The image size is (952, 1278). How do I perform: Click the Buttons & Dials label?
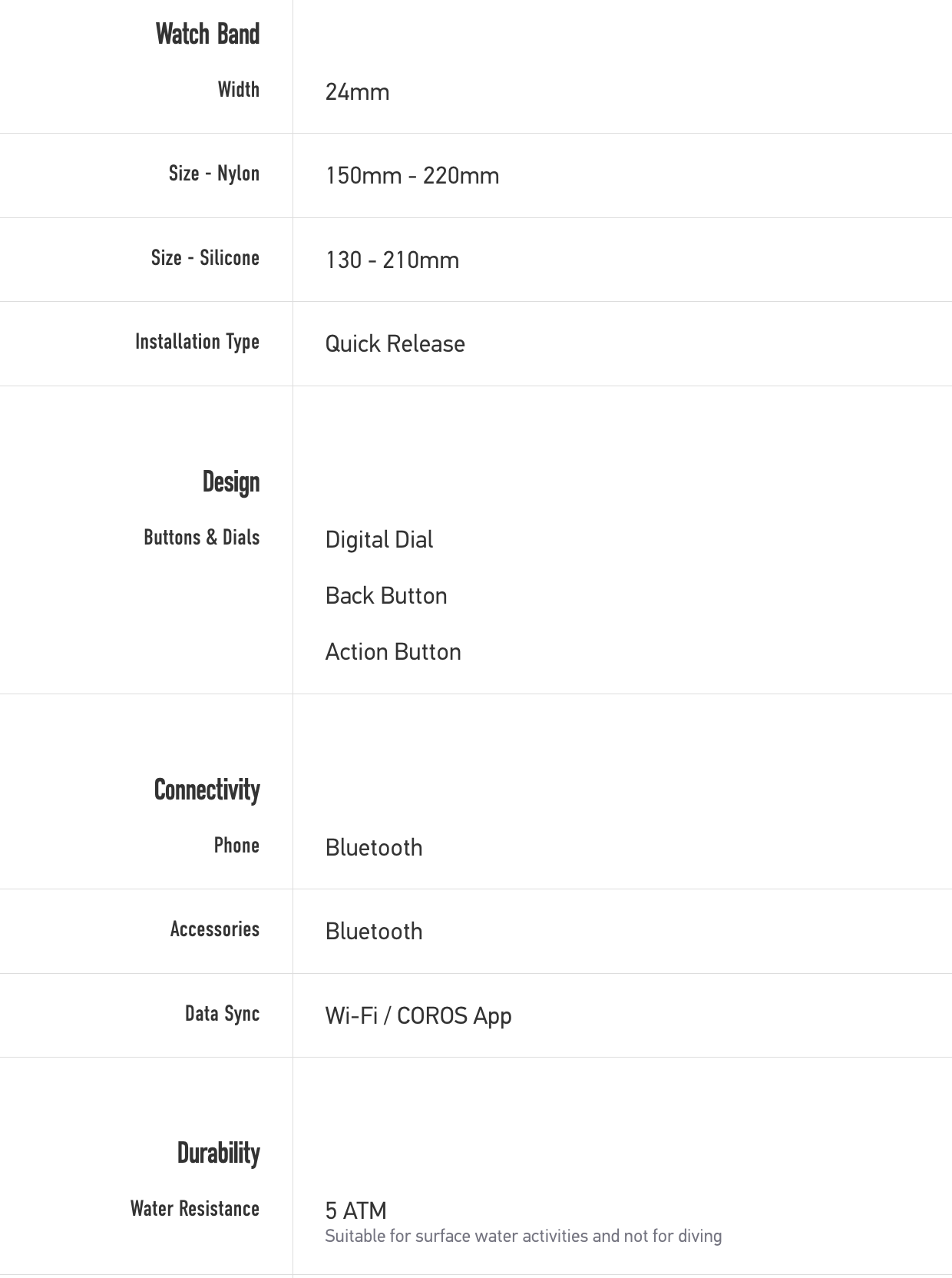pyautogui.click(x=202, y=537)
